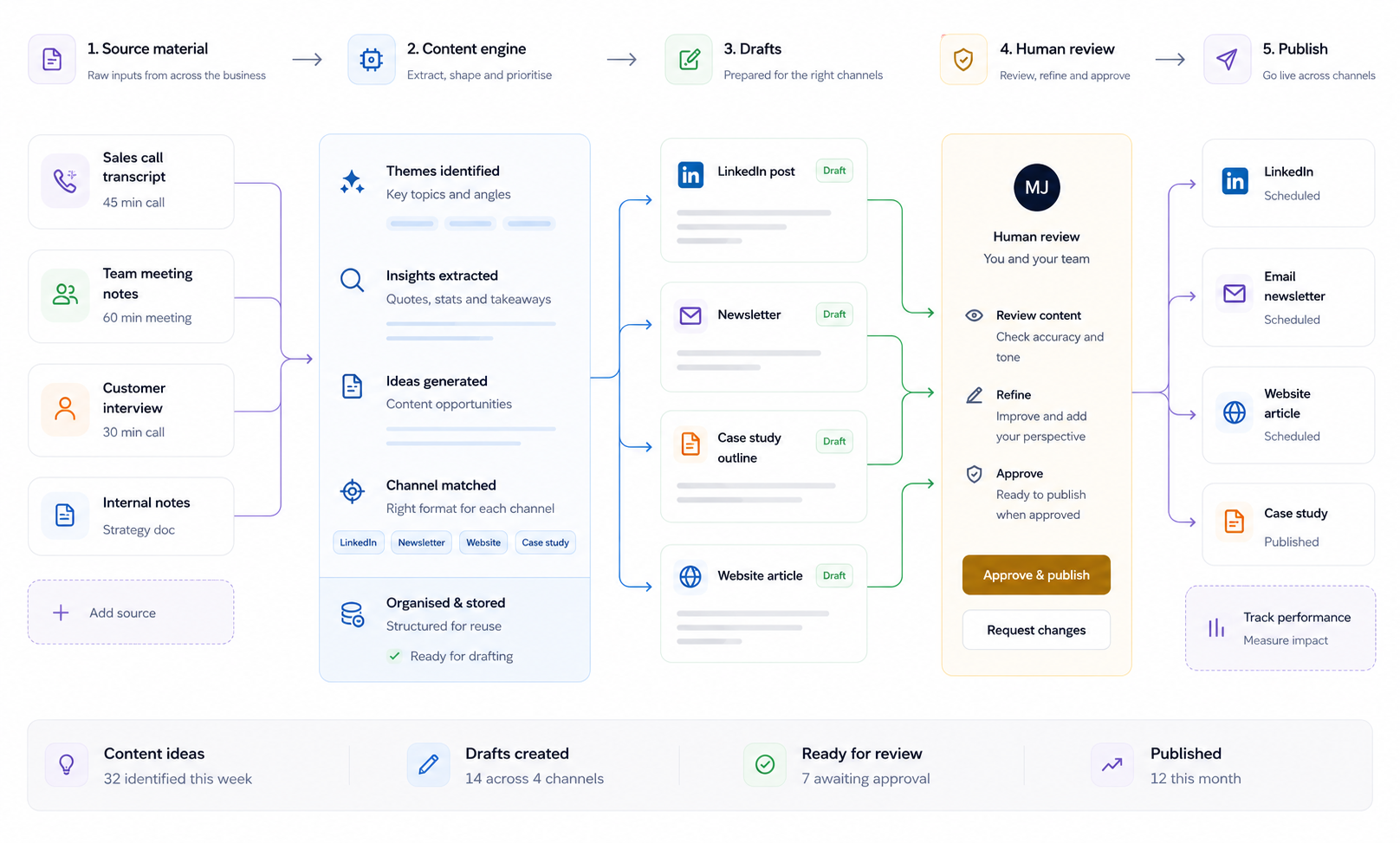Click 'Scheduled' status under Email newsletter
The image size is (1400, 843).
point(1292,320)
